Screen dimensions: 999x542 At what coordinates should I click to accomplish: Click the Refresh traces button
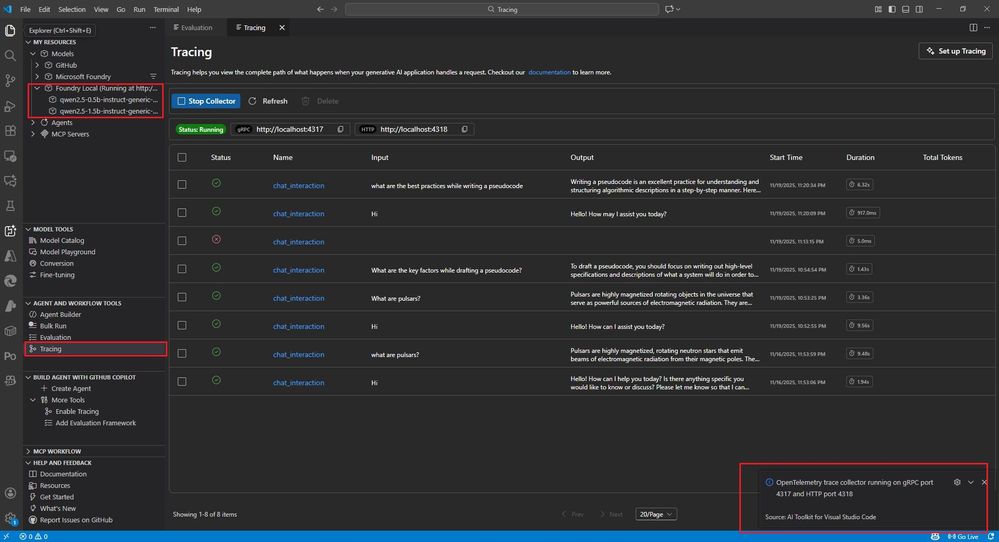[x=268, y=101]
